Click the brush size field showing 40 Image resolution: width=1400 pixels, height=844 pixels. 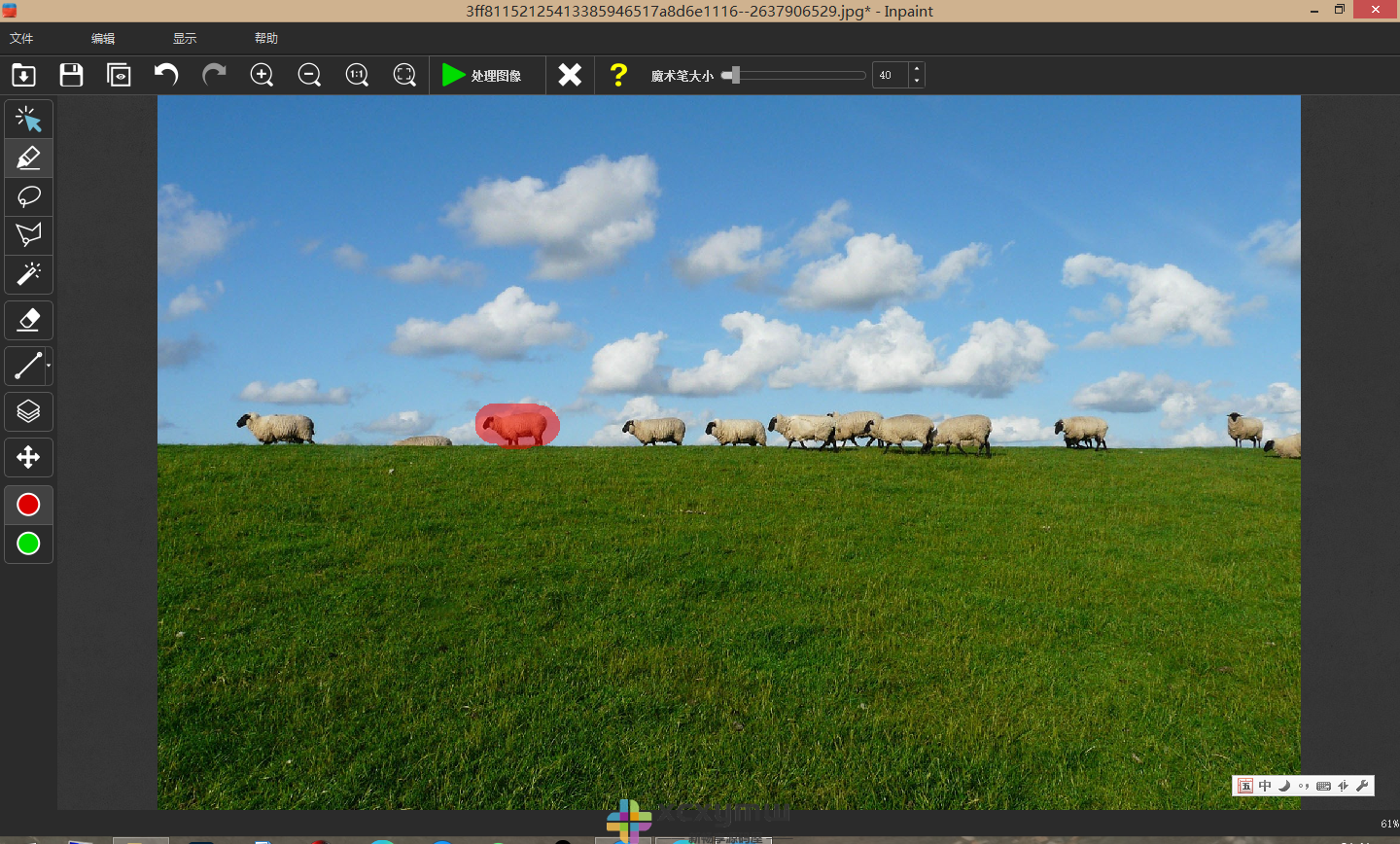(890, 75)
